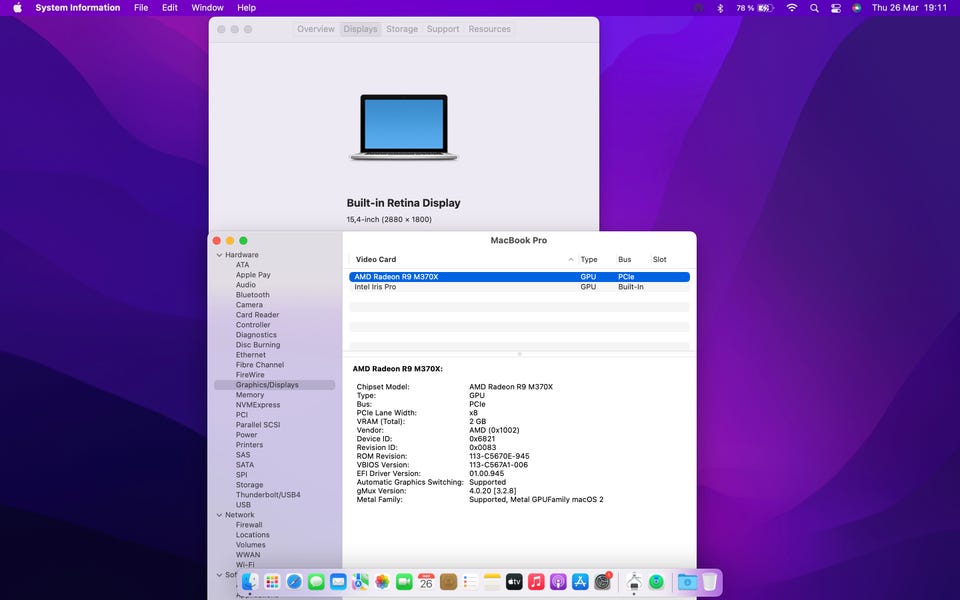Select the Intel Iris Pro row

click(x=376, y=287)
